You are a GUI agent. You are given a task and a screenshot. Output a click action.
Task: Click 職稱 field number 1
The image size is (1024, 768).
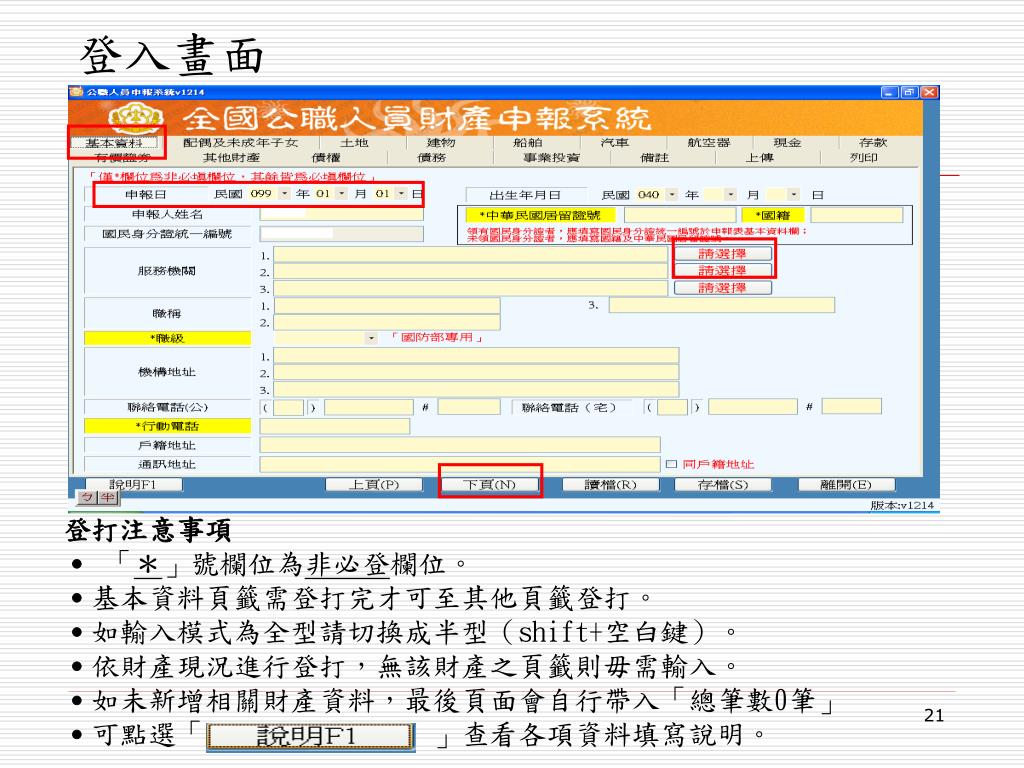click(x=387, y=306)
